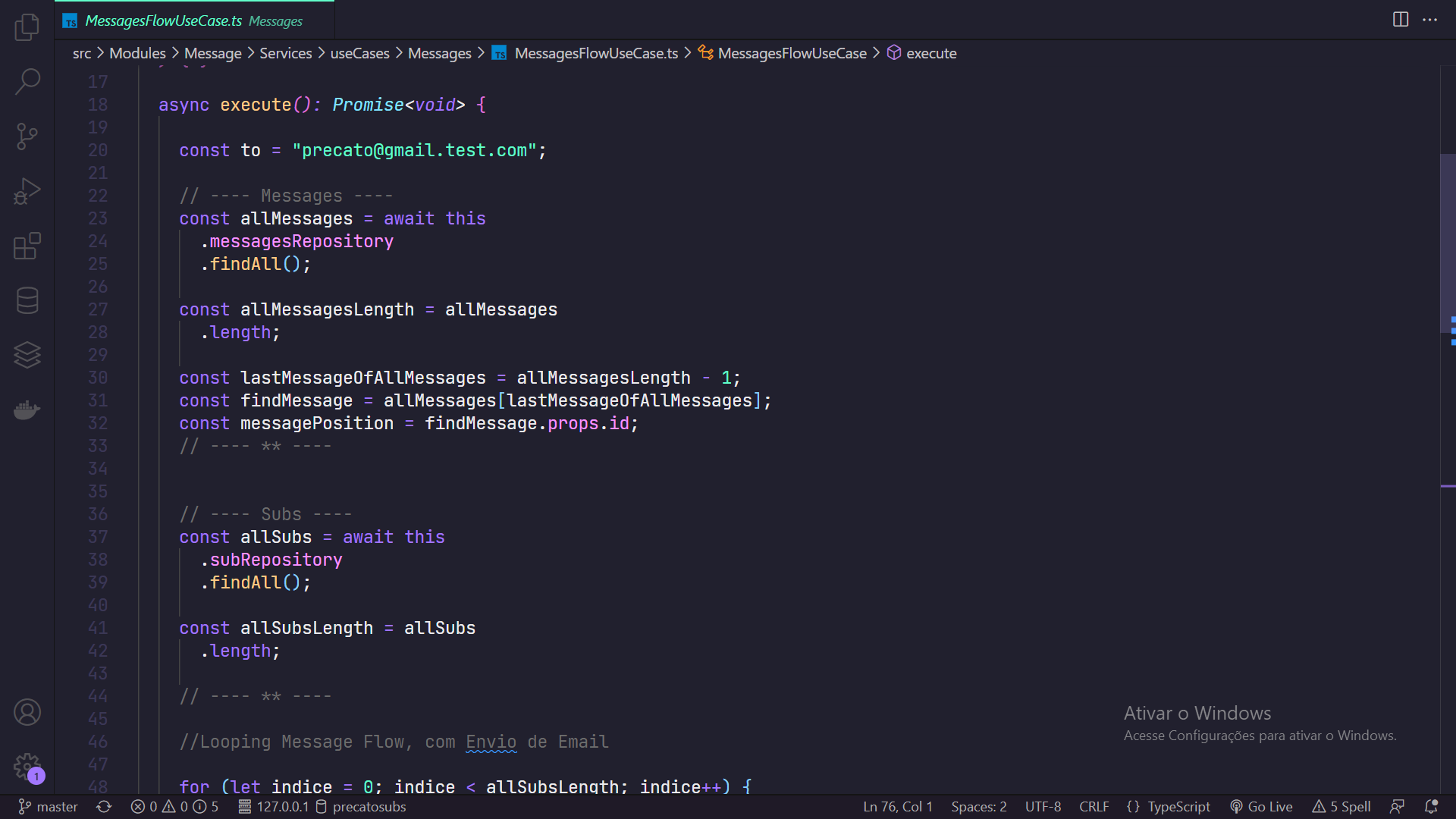Viewport: 1456px width, 819px height.
Task: Click the Manage gear icon
Action: 27,766
